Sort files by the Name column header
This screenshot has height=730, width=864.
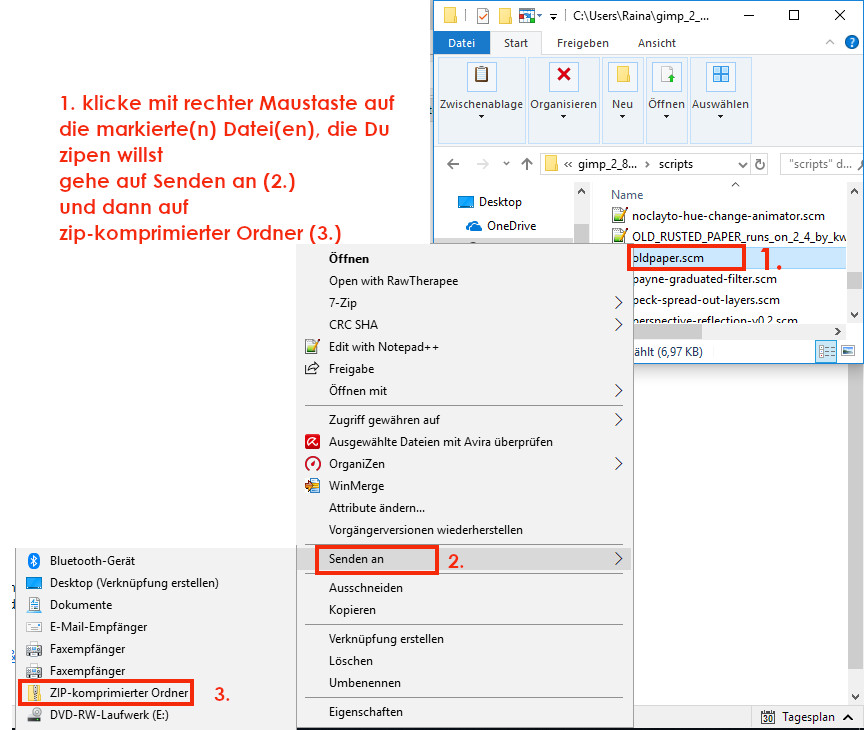coord(627,195)
